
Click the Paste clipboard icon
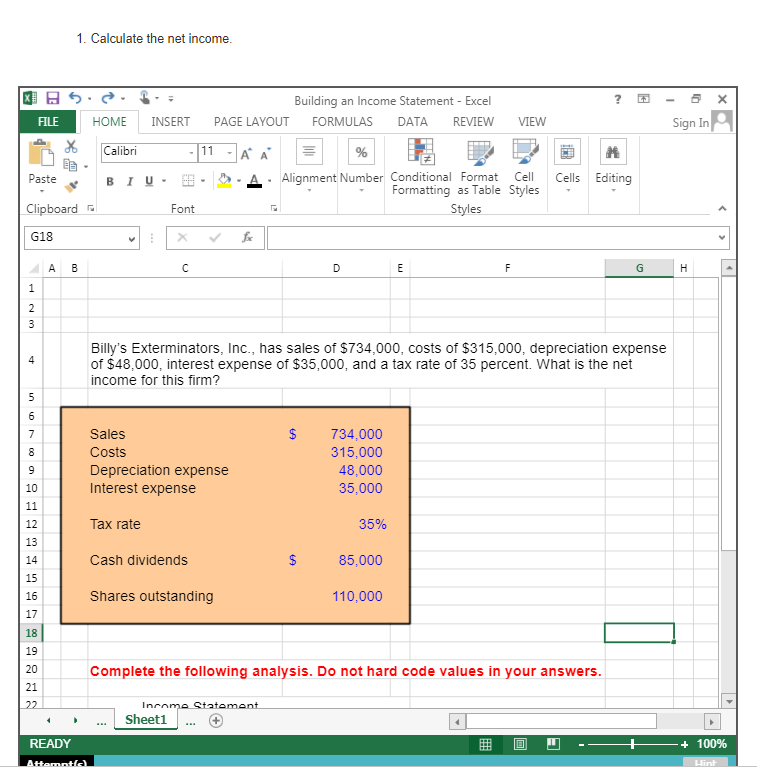42,153
